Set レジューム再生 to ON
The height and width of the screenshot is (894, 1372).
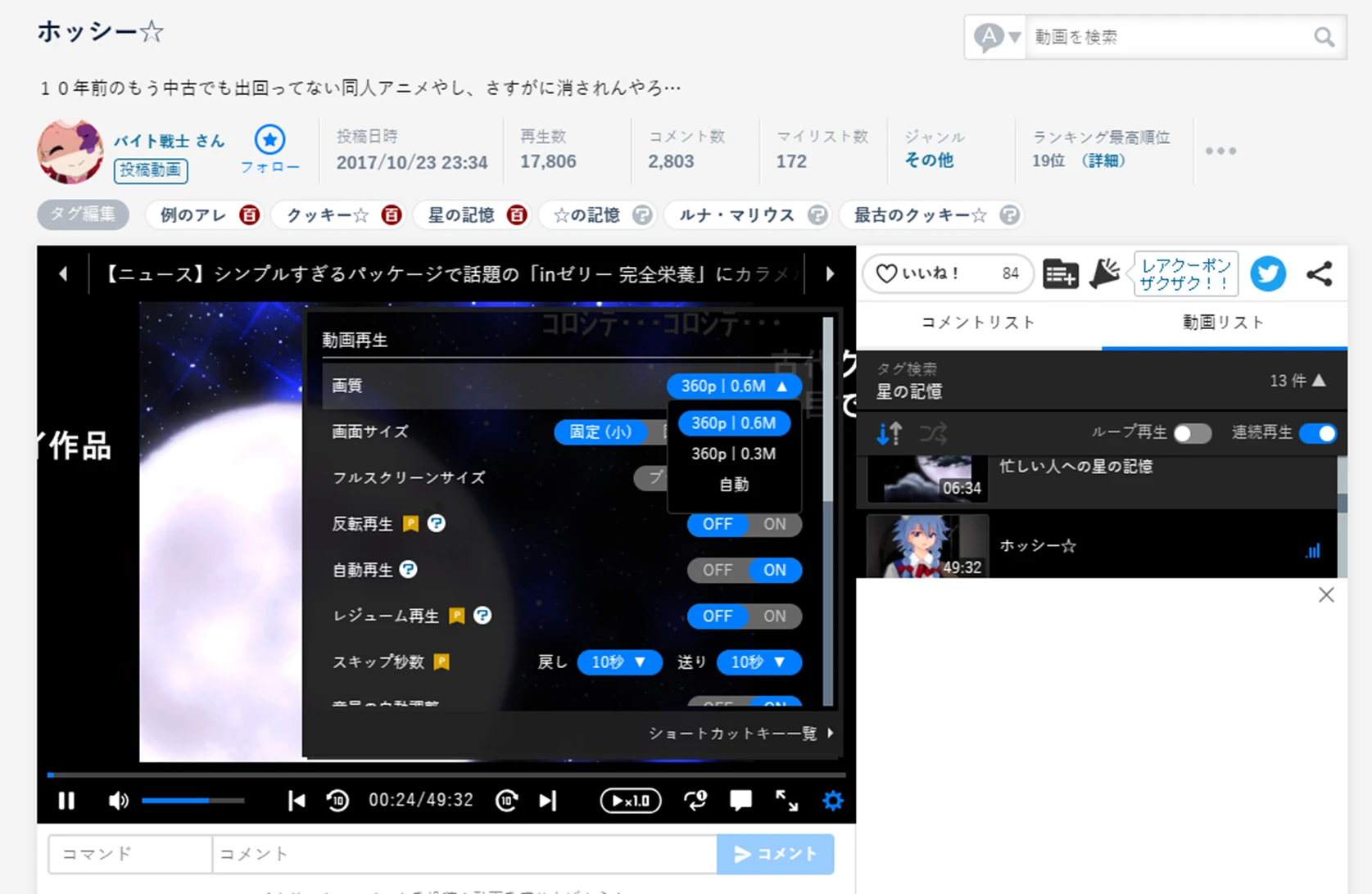point(775,616)
